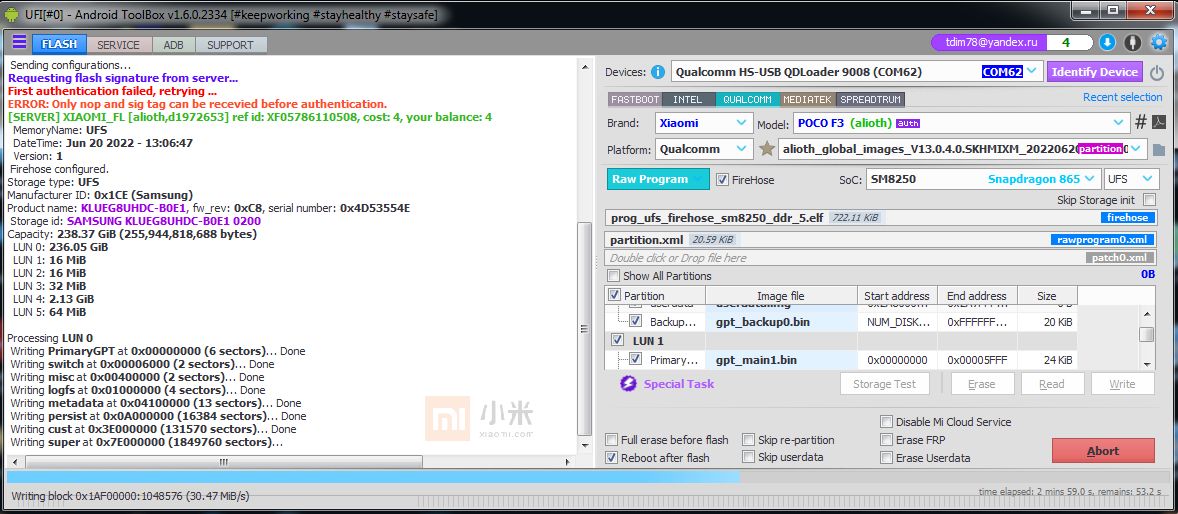Open the hamburger menu icon

pyautogui.click(x=19, y=42)
